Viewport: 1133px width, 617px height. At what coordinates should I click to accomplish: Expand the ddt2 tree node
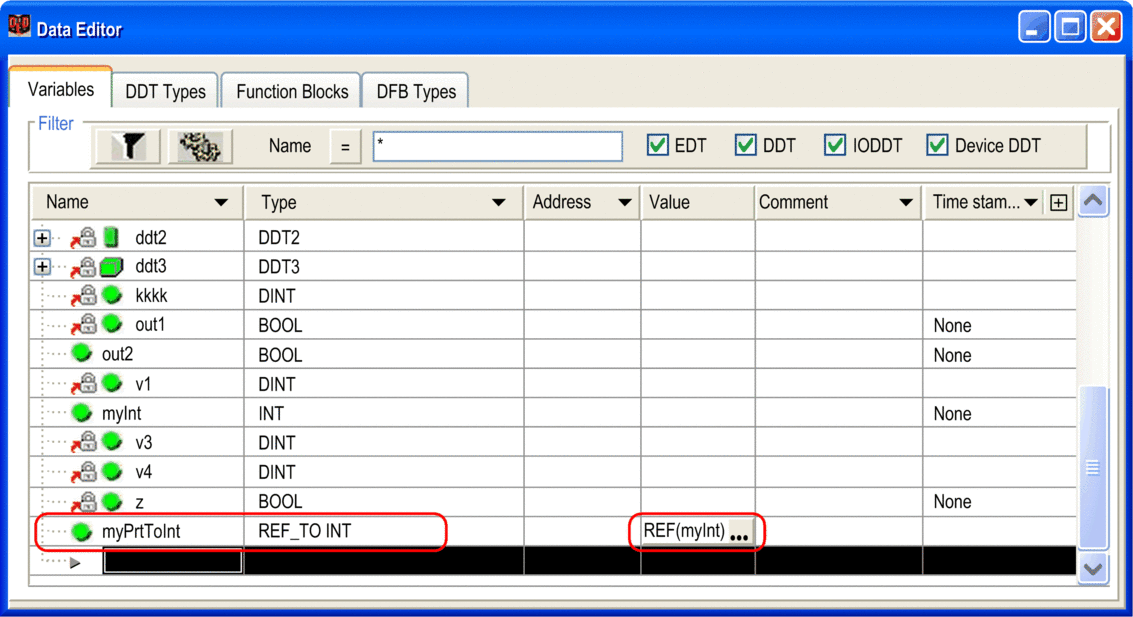(42, 238)
